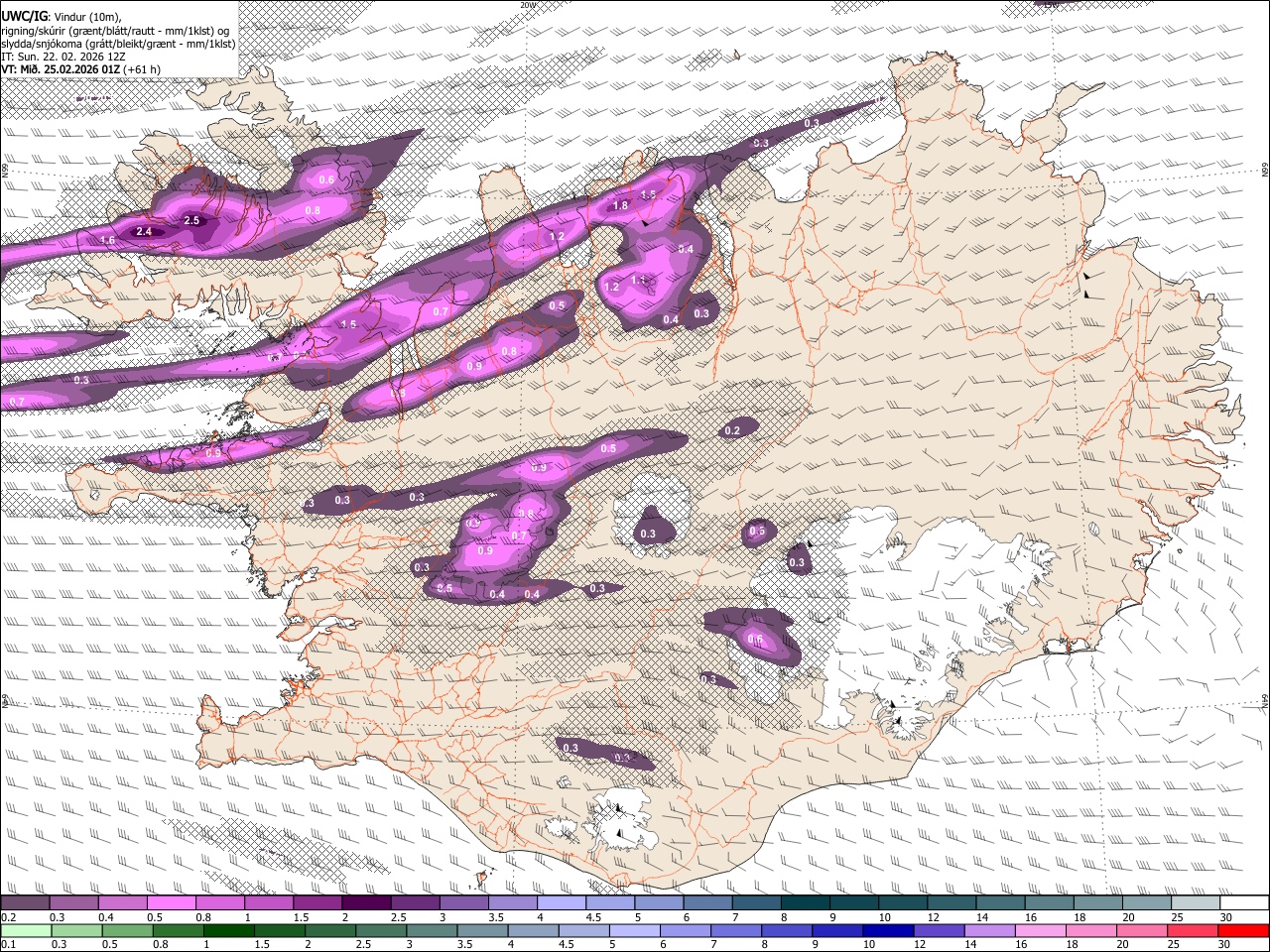Viewport: 1270px width, 952px height.
Task: Select the light purple 14–16 rain legend swatch
Action: click(x=989, y=931)
